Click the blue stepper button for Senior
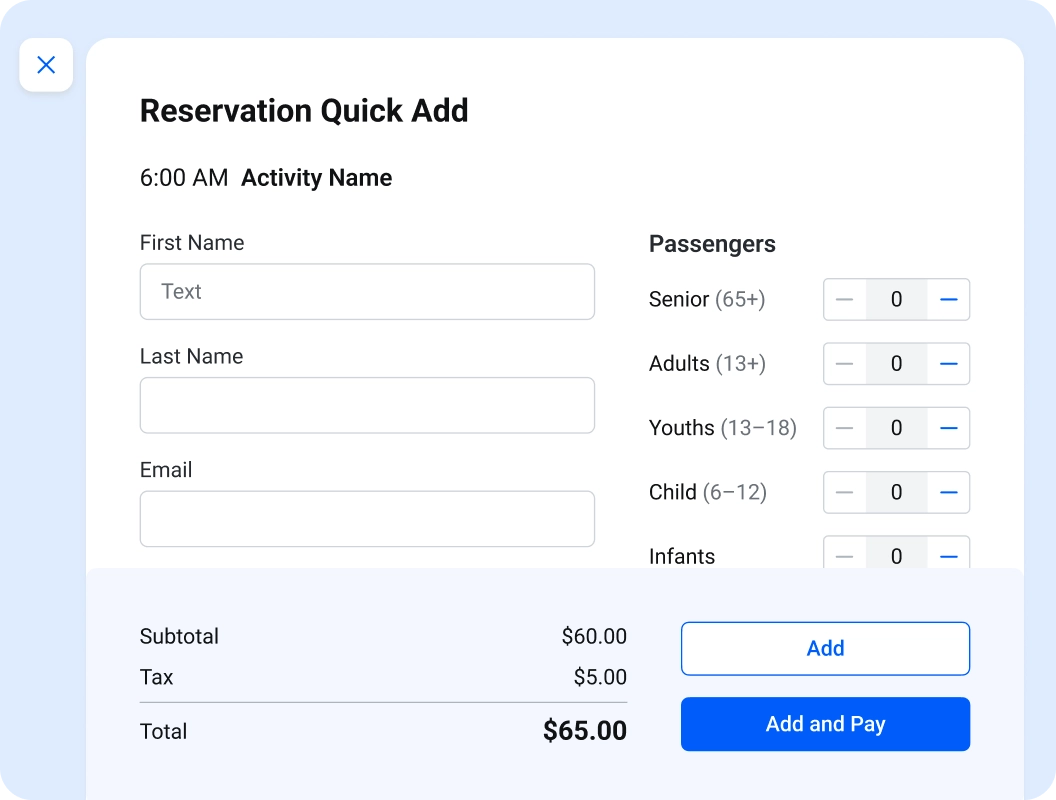 [x=948, y=299]
